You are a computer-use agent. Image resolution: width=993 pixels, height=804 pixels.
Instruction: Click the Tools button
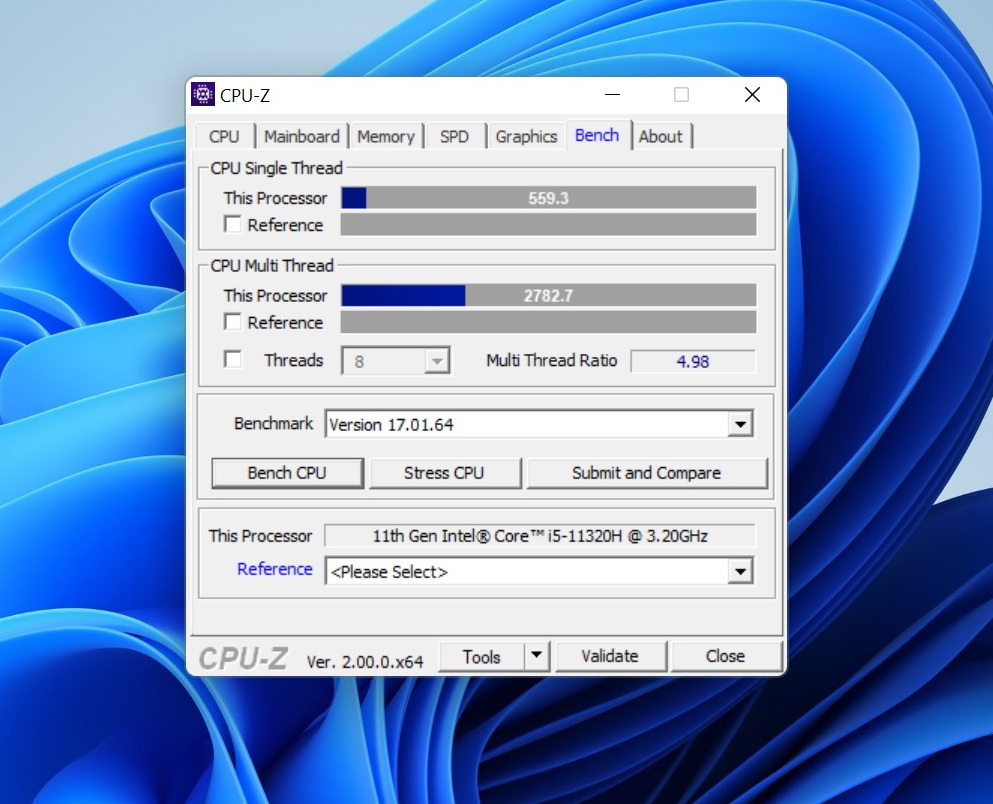[x=481, y=656]
